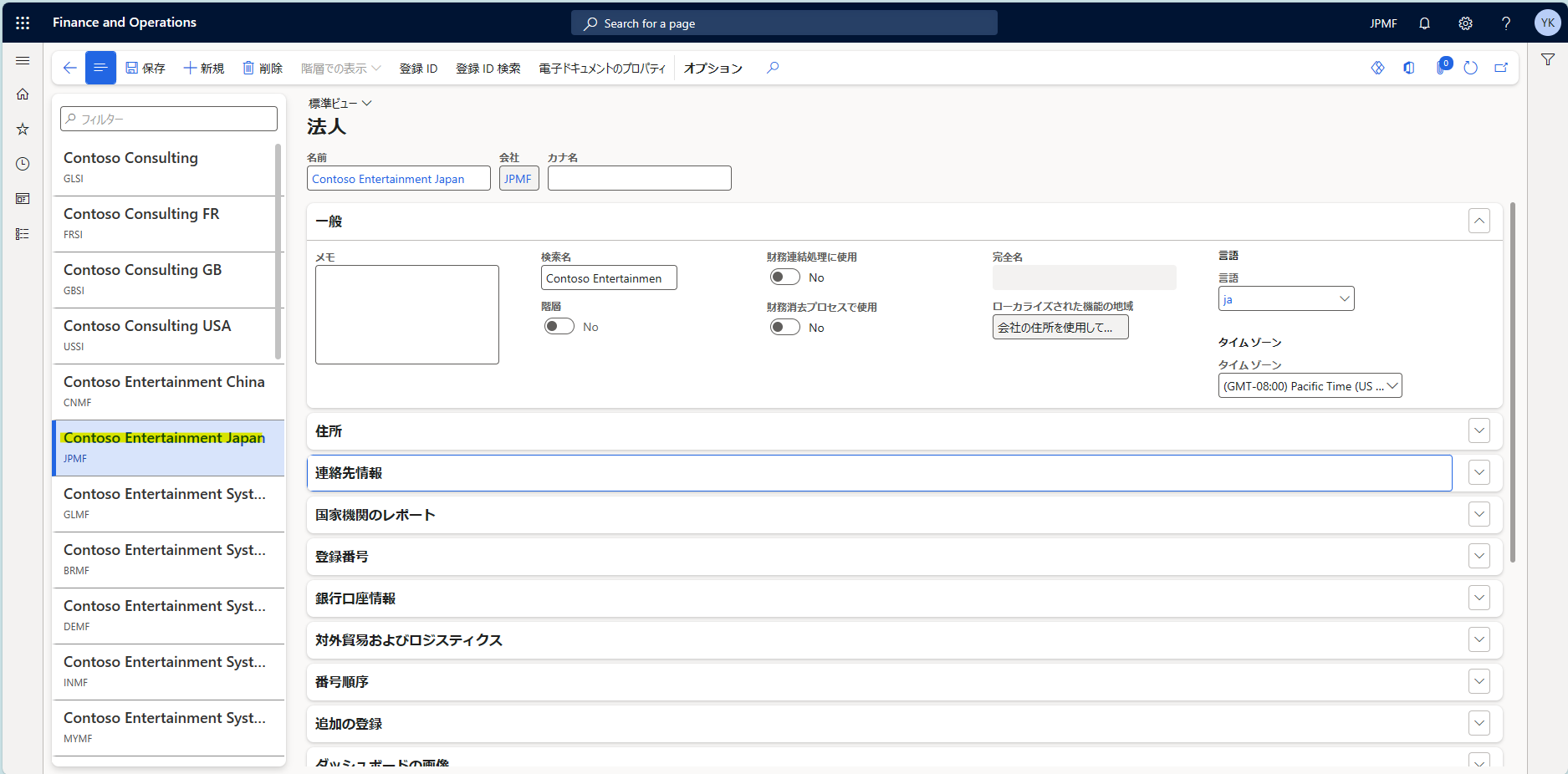The height and width of the screenshot is (774, 1568).
Task: Open the help question mark
Action: click(x=1505, y=23)
